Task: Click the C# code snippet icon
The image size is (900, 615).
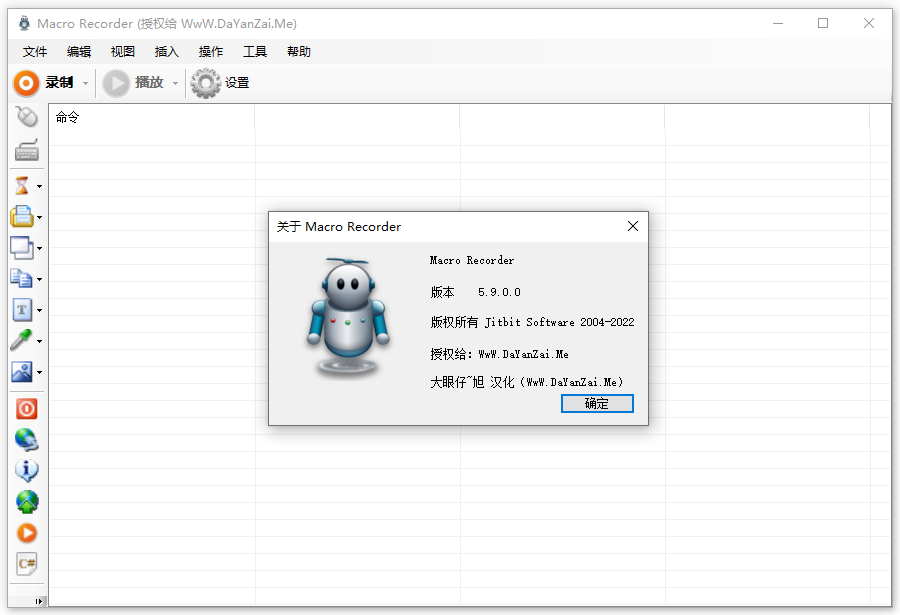Action: point(26,564)
